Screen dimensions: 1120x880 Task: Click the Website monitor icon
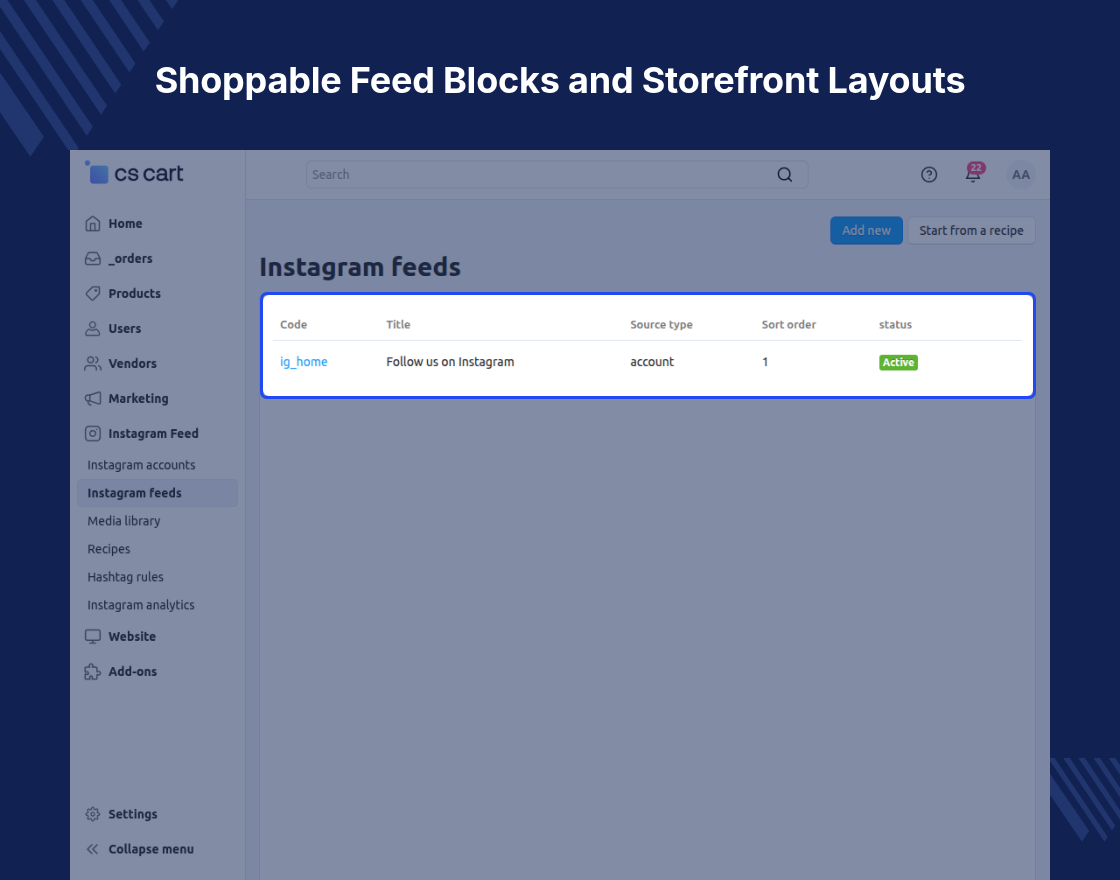coord(93,636)
